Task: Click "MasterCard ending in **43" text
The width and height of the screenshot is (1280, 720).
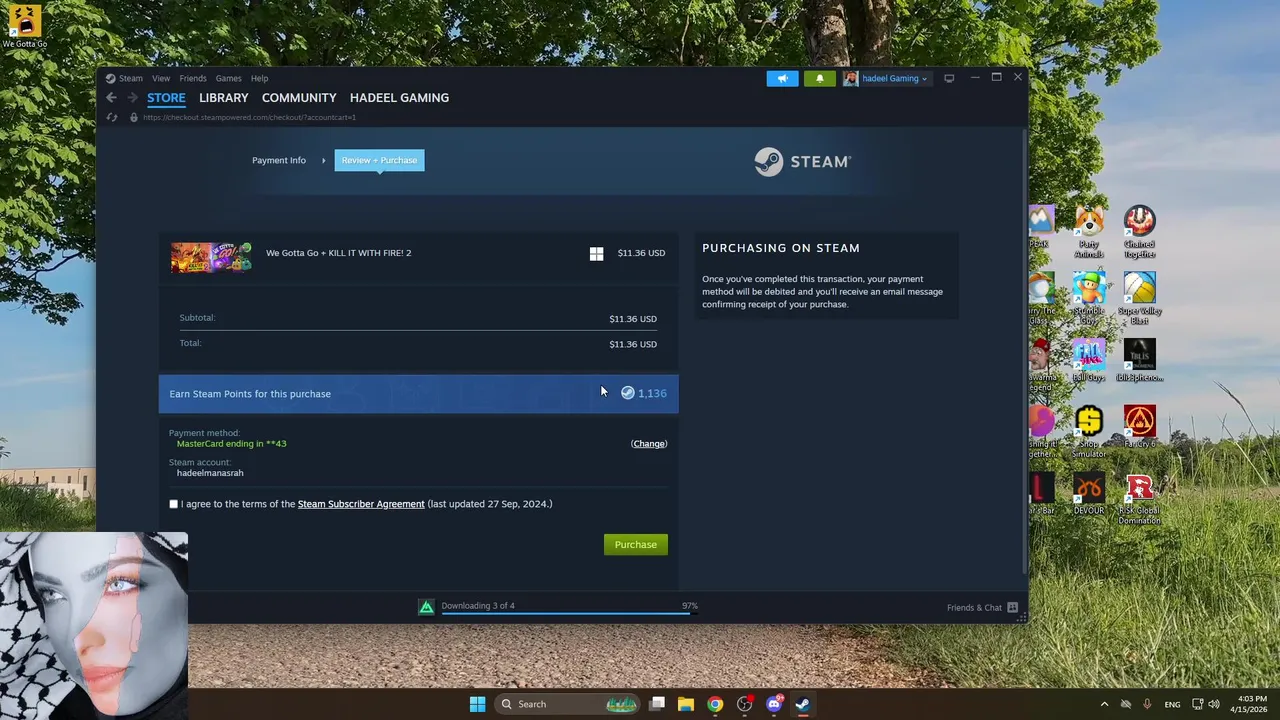Action: point(231,444)
